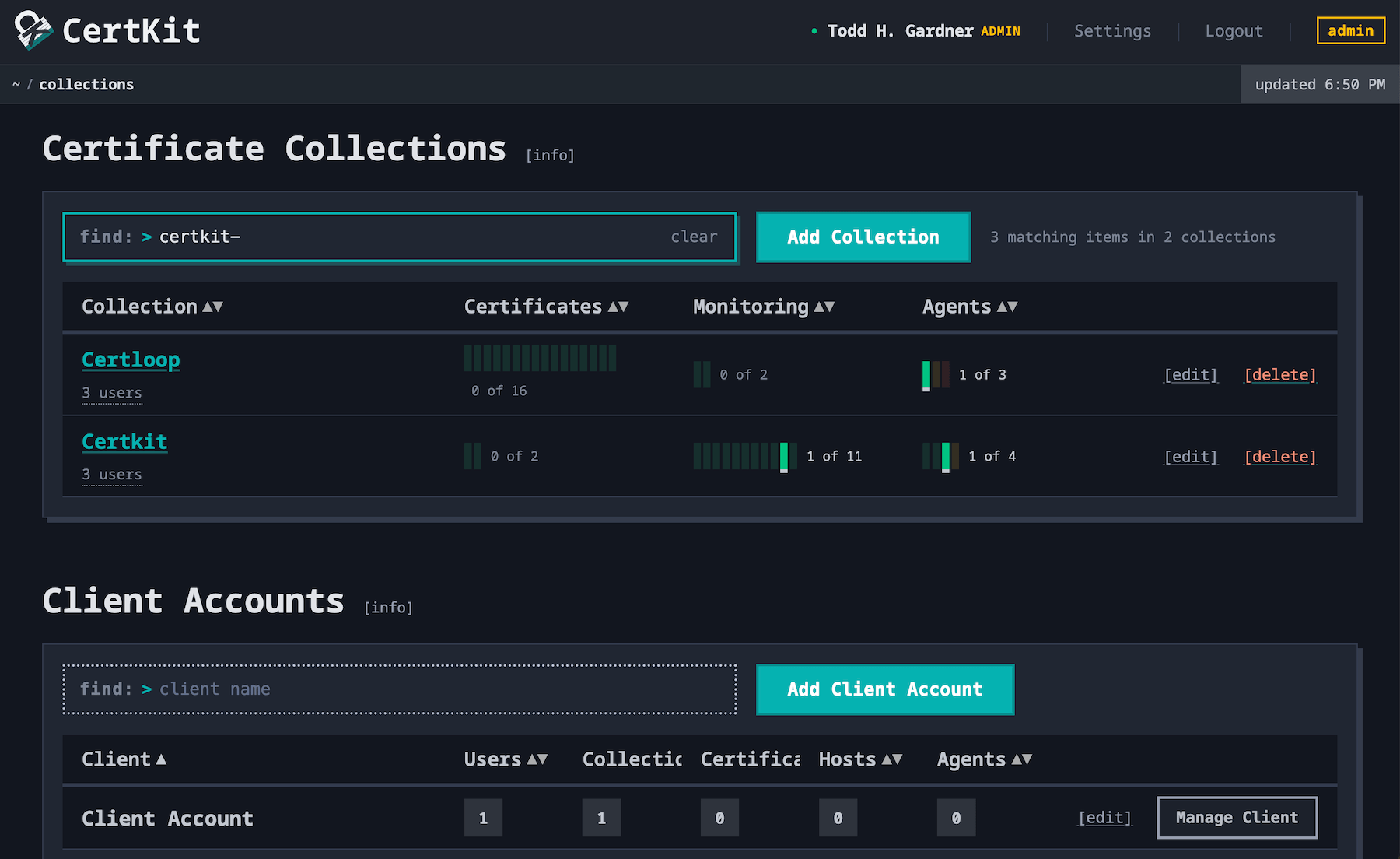Click Certloop agents bar 1 of 3
Viewport: 1400px width, 859px height.
(936, 375)
